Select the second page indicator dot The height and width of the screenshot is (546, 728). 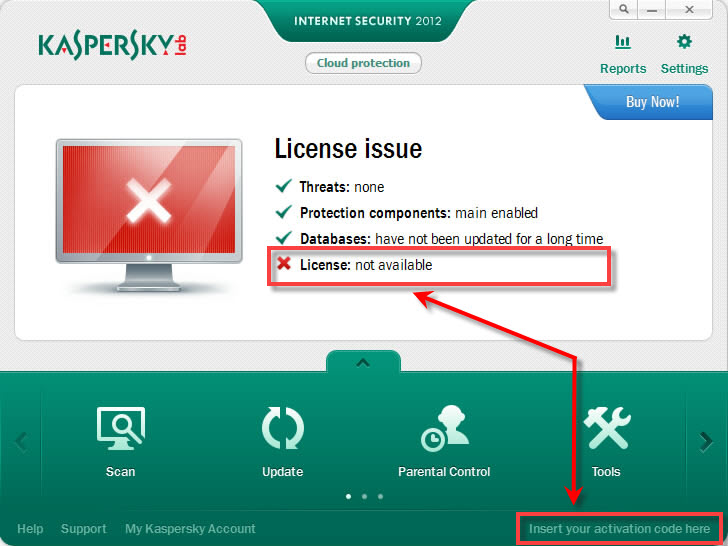click(364, 497)
